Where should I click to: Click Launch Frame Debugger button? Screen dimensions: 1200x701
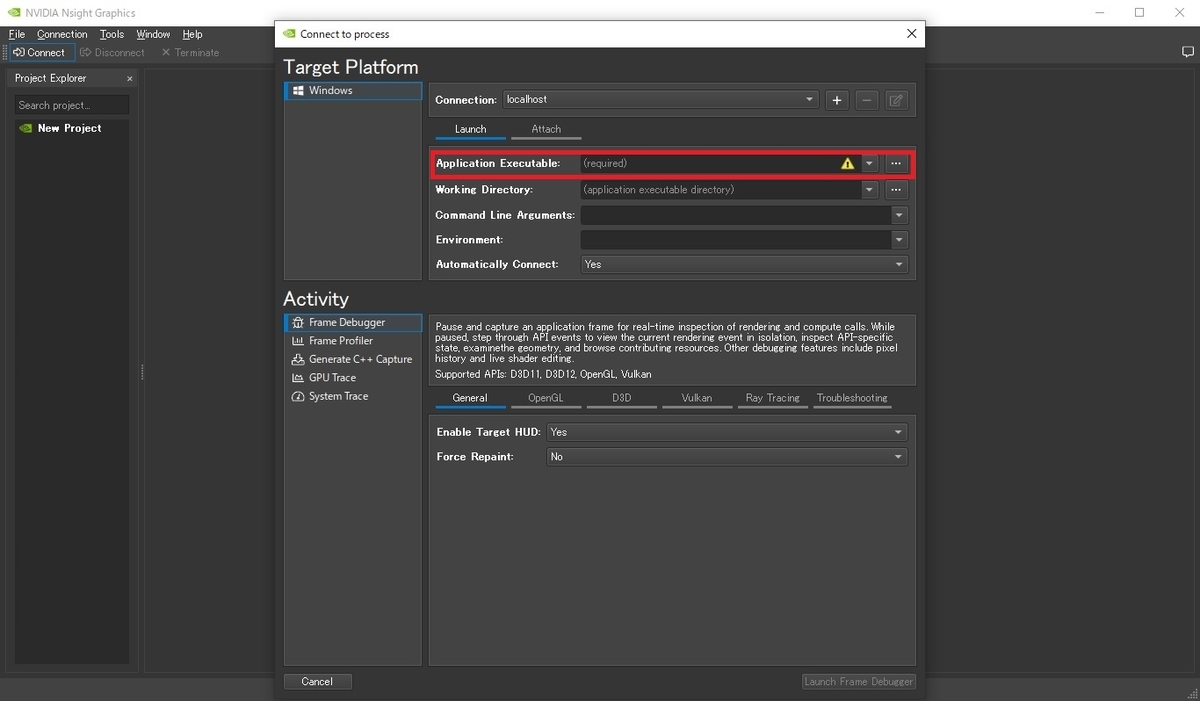[859, 681]
